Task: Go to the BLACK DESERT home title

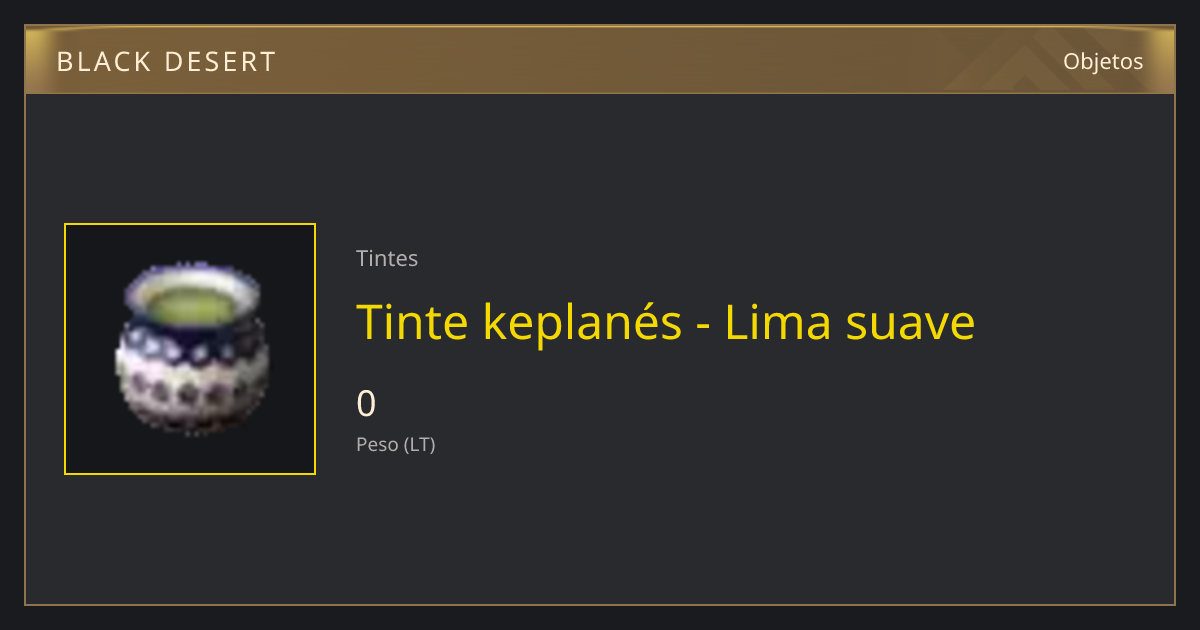Action: pos(166,62)
